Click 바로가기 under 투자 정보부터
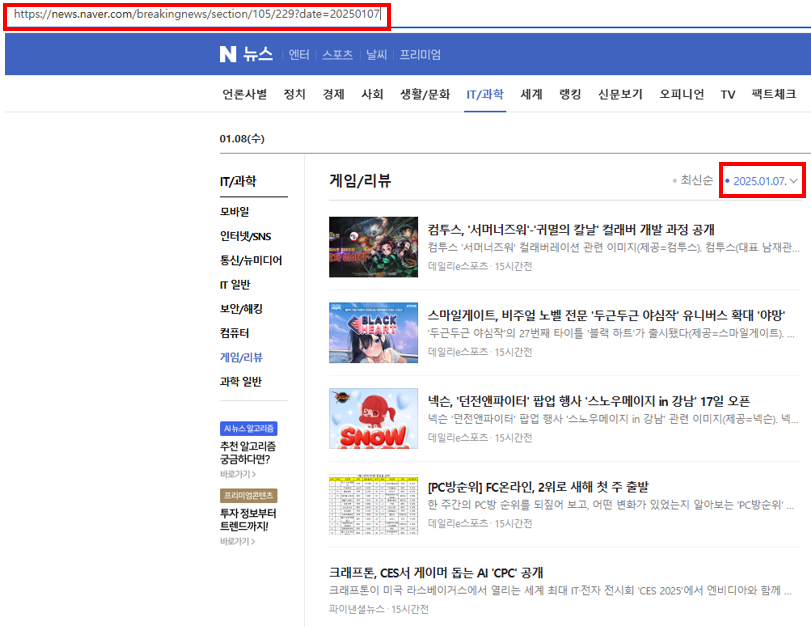Screen dimensions: 811x627 click(x=237, y=541)
